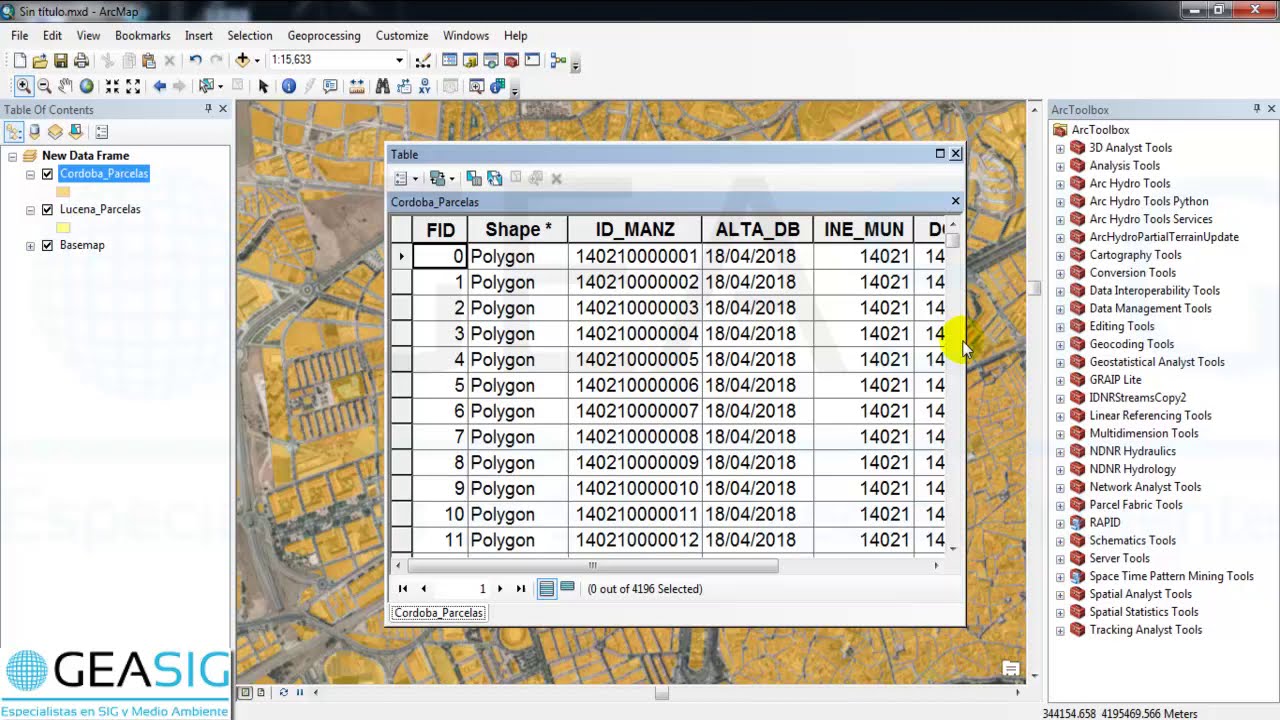Image resolution: width=1280 pixels, height=720 pixels.
Task: Select the Cordoba_Parcelas table tab
Action: [439, 613]
